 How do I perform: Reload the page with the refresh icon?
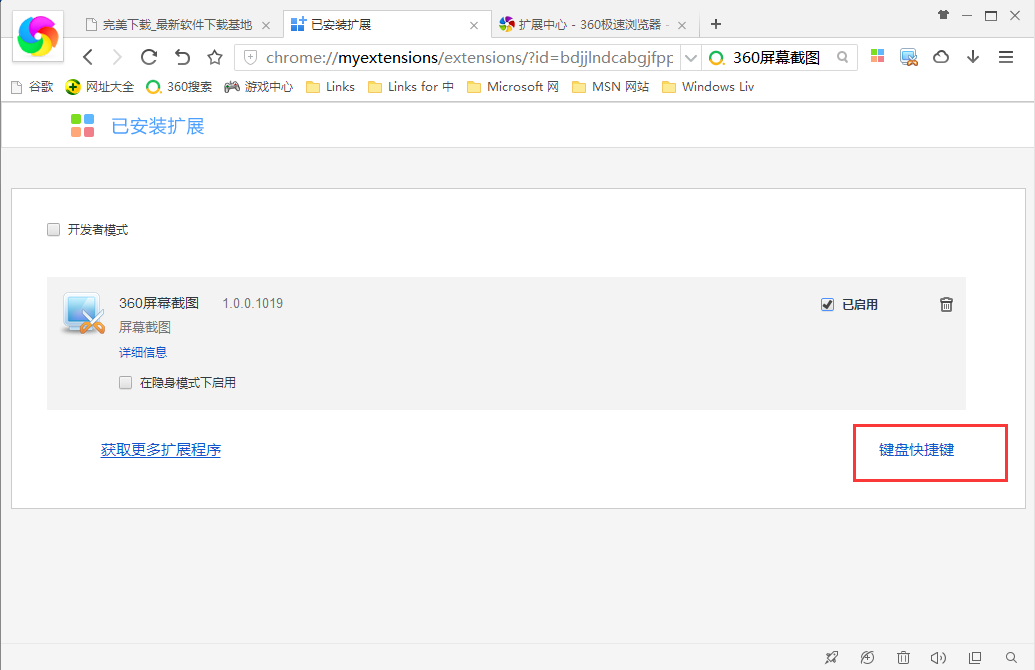[149, 57]
